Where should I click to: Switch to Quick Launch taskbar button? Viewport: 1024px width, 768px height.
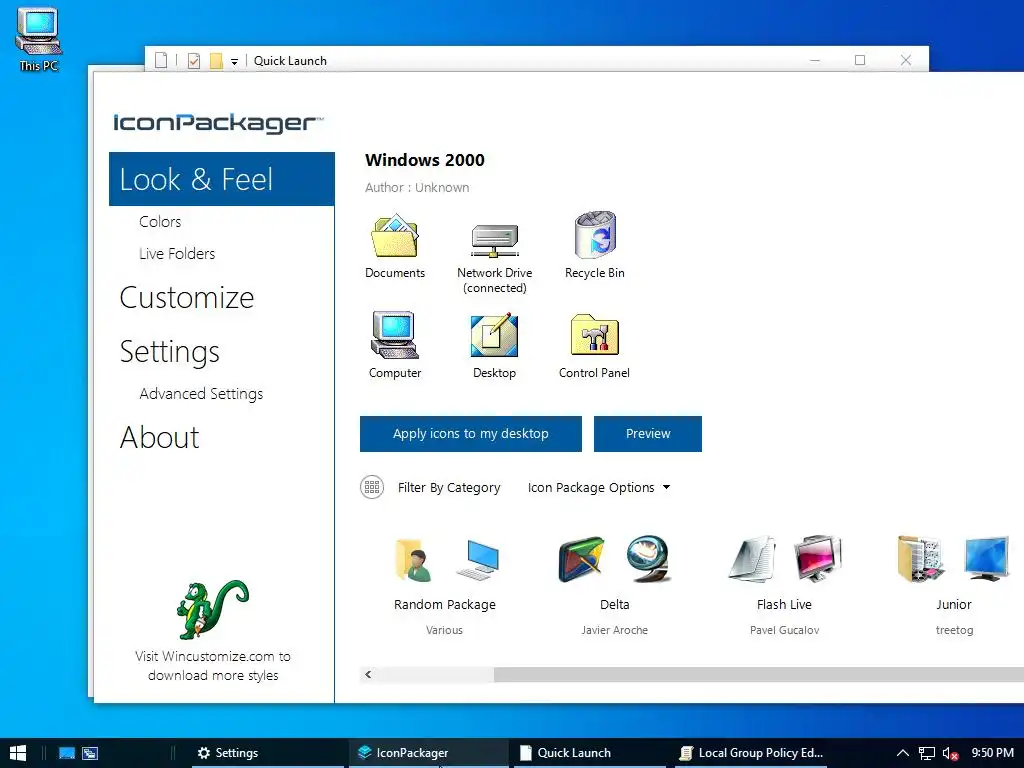590,753
